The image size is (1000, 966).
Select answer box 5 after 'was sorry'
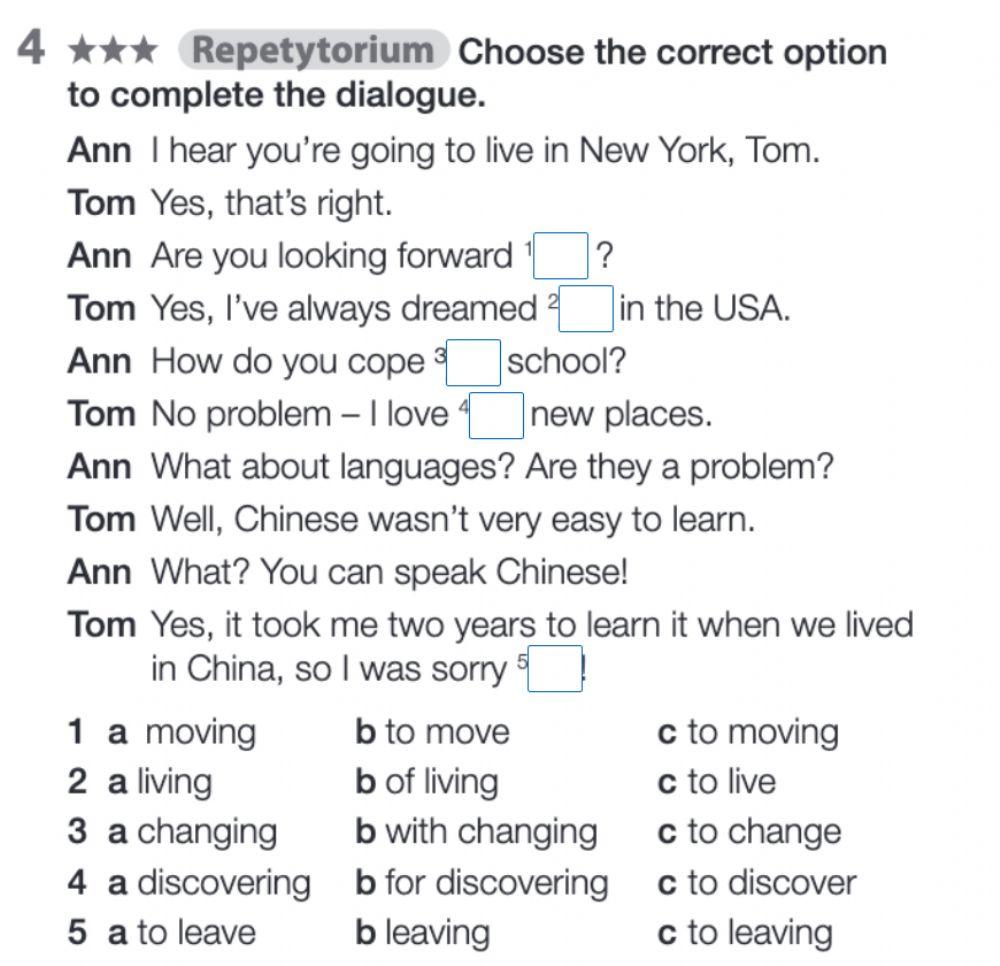[555, 669]
